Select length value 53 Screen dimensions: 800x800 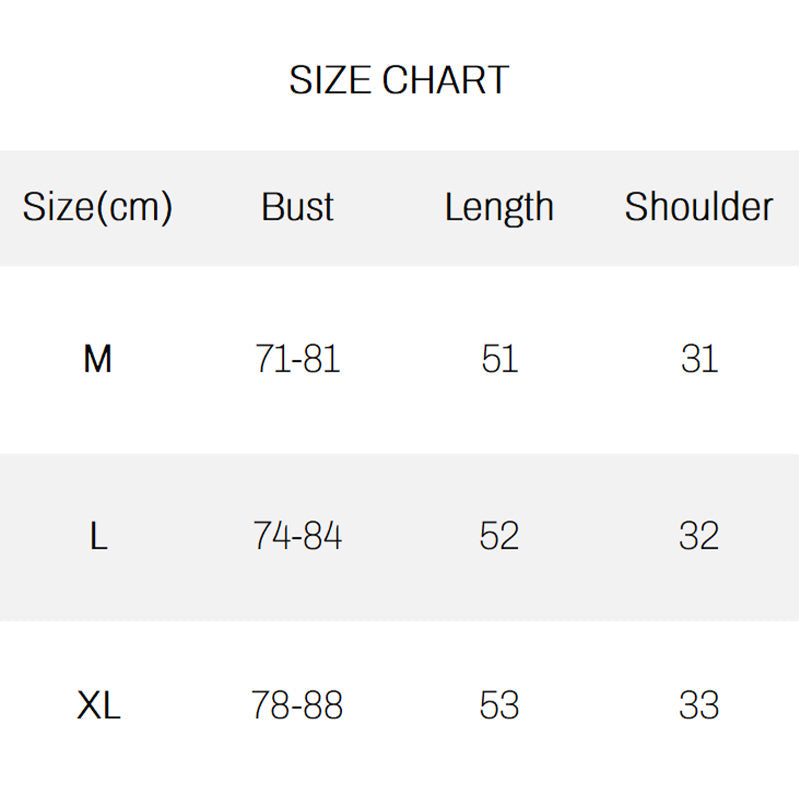click(x=499, y=706)
